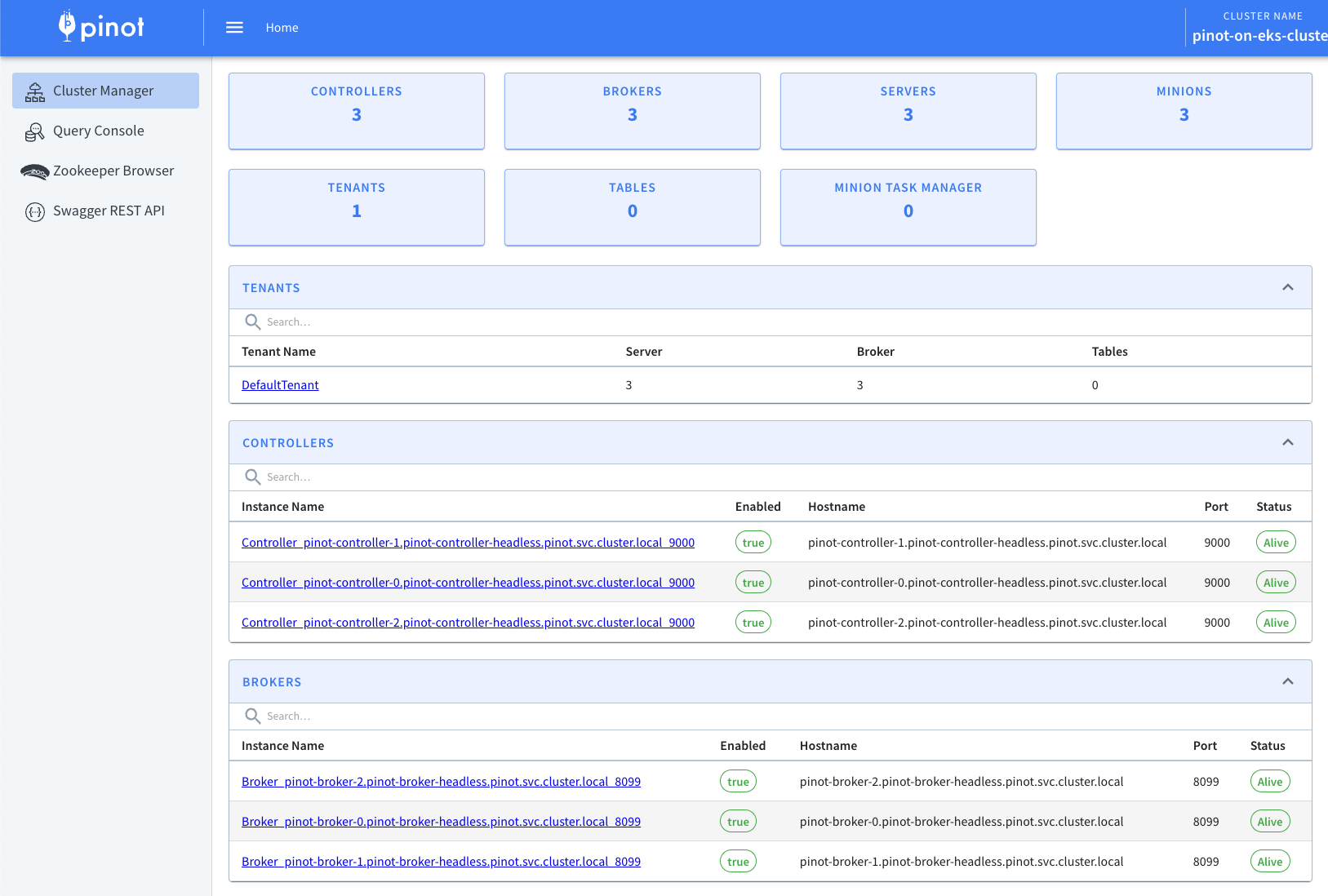This screenshot has height=896, width=1328.
Task: Click the true badge for pinot-broker-0
Action: 738,822
